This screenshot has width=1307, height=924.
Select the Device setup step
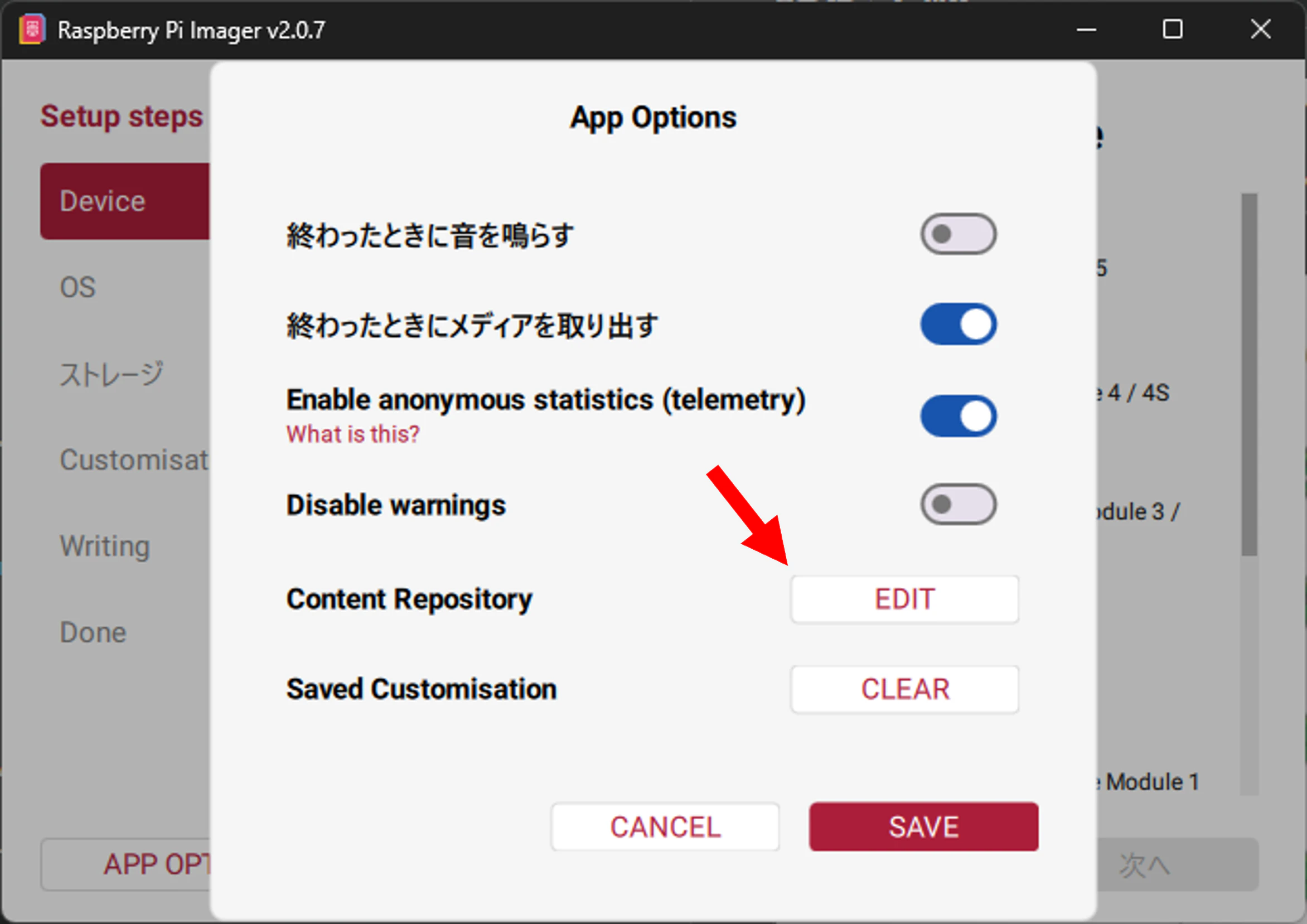[125, 201]
